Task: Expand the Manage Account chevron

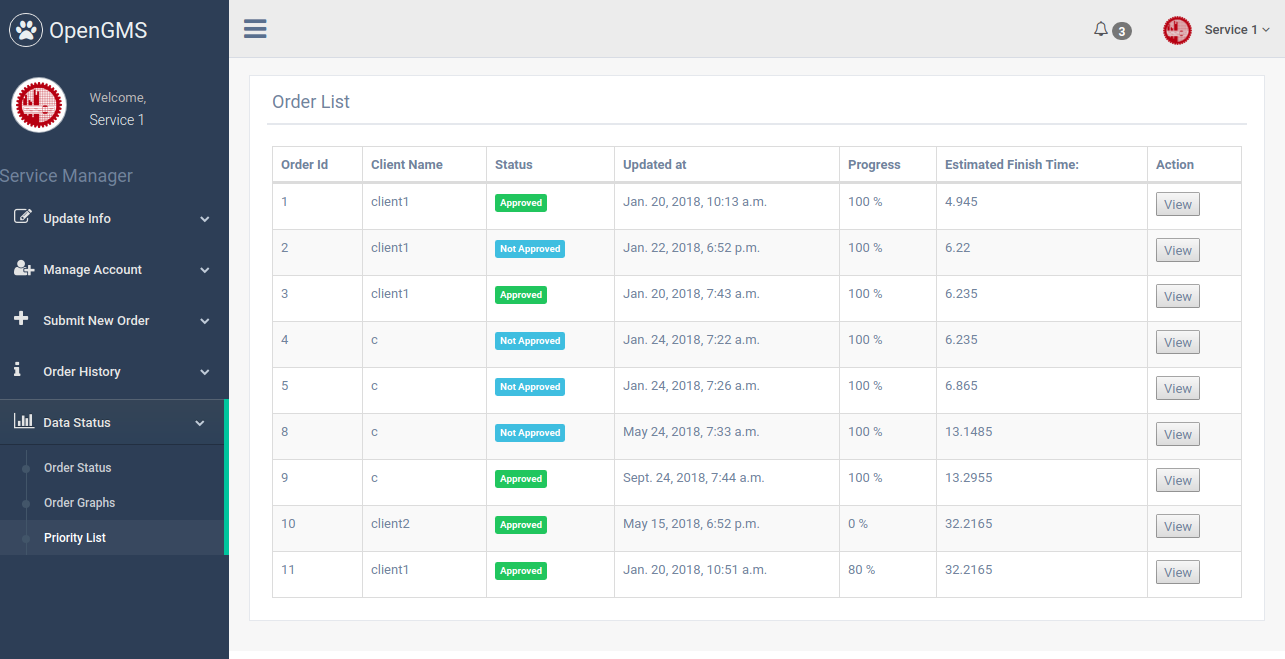Action: tap(205, 270)
